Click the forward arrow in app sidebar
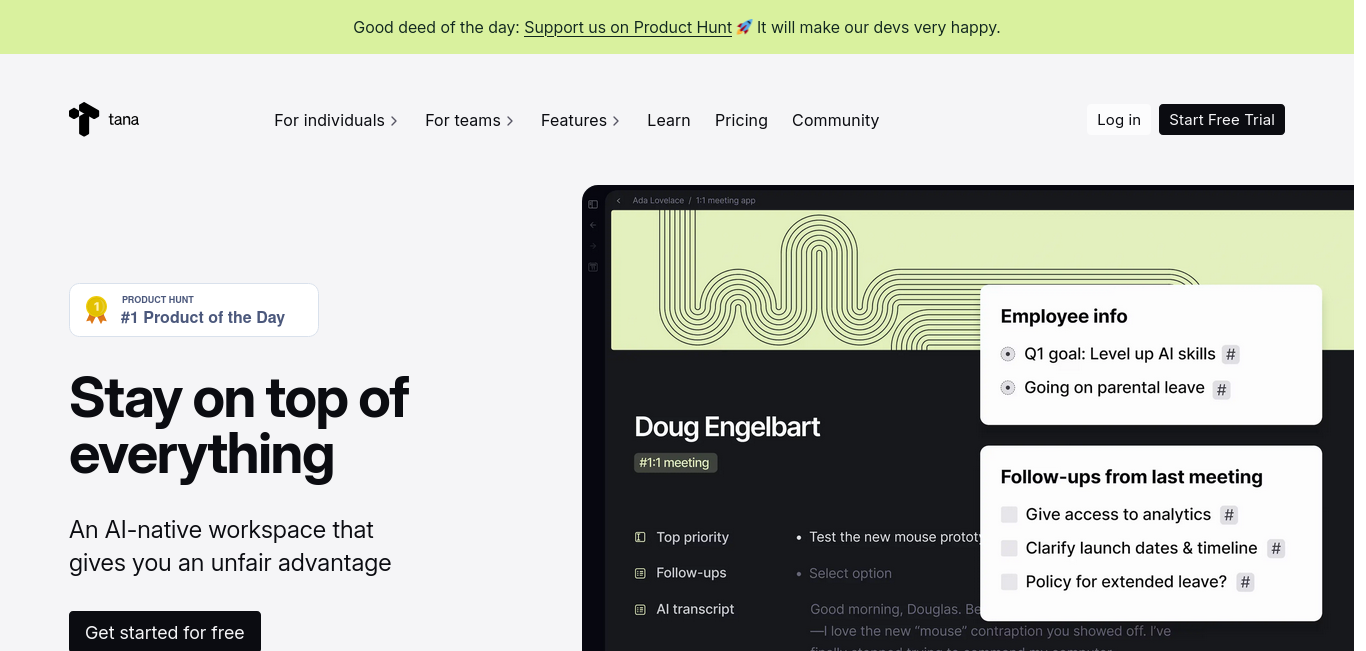Viewport: 1366px width, 651px height. pyautogui.click(x=593, y=246)
